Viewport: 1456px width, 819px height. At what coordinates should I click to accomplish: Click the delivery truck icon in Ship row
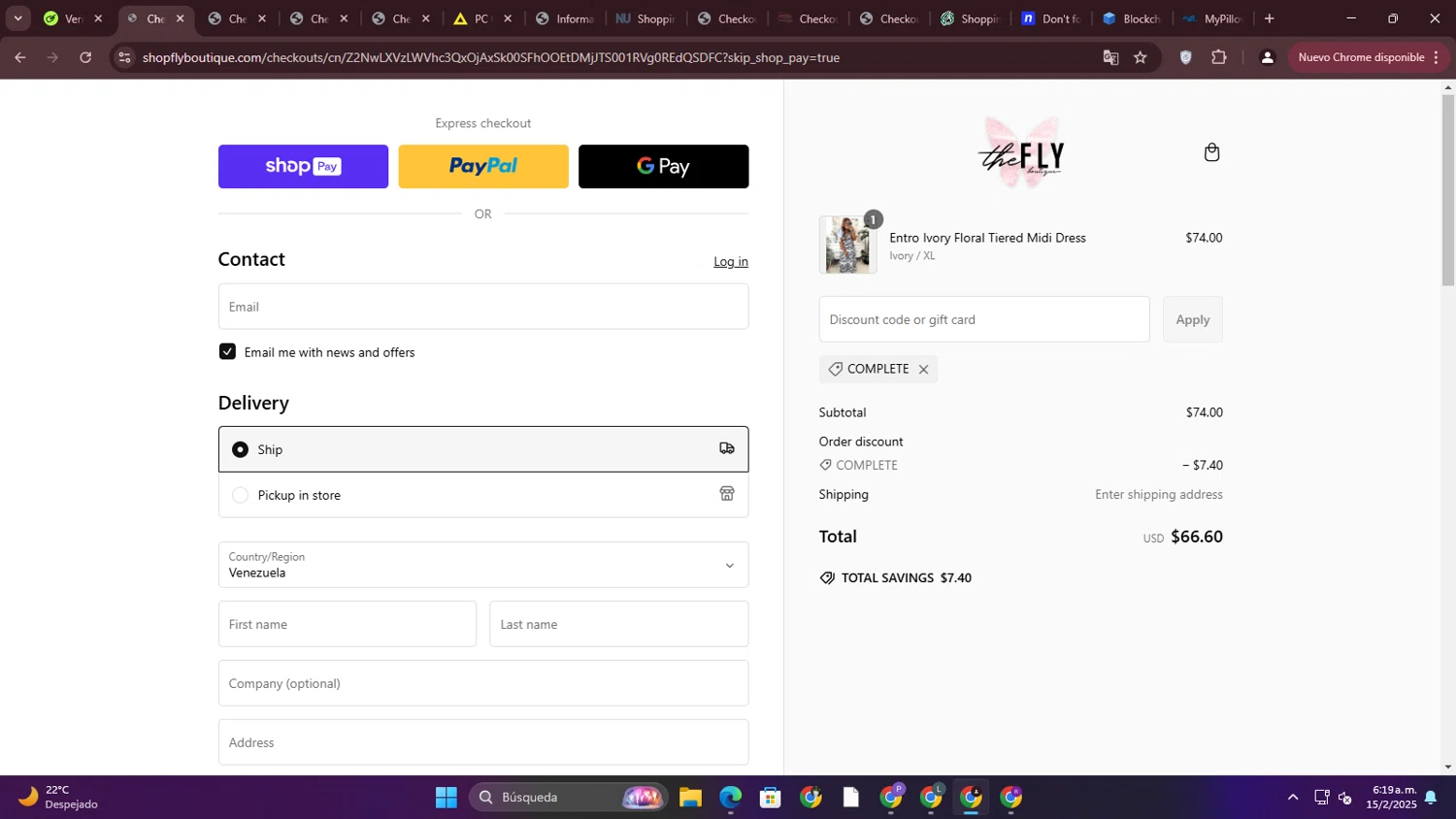pos(727,448)
